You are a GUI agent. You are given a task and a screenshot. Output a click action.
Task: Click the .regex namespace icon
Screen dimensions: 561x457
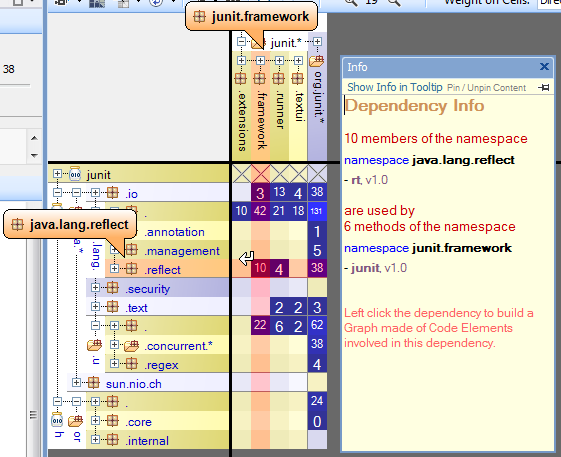(132, 363)
